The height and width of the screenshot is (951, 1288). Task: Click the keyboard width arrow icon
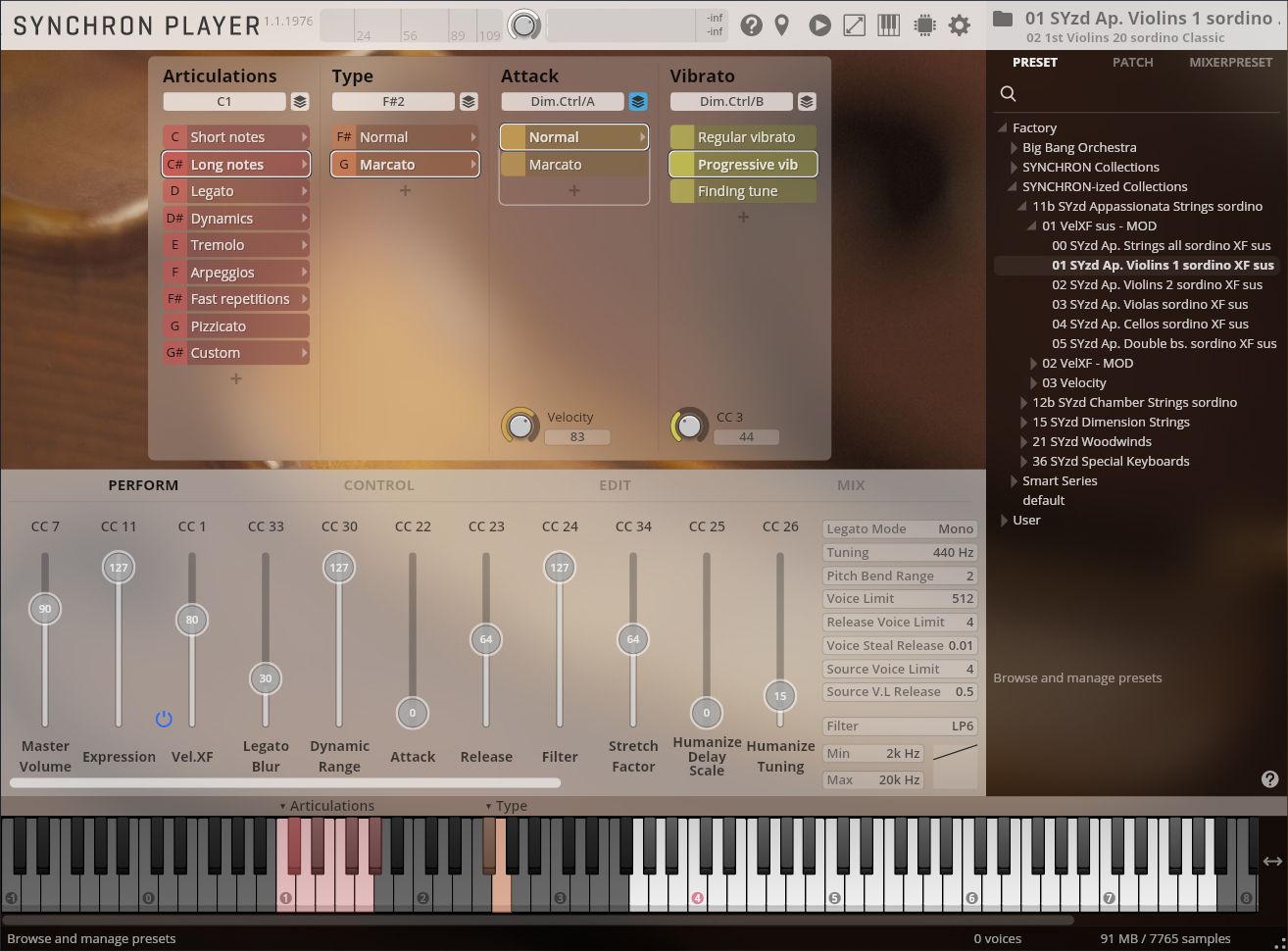pyautogui.click(x=1272, y=861)
